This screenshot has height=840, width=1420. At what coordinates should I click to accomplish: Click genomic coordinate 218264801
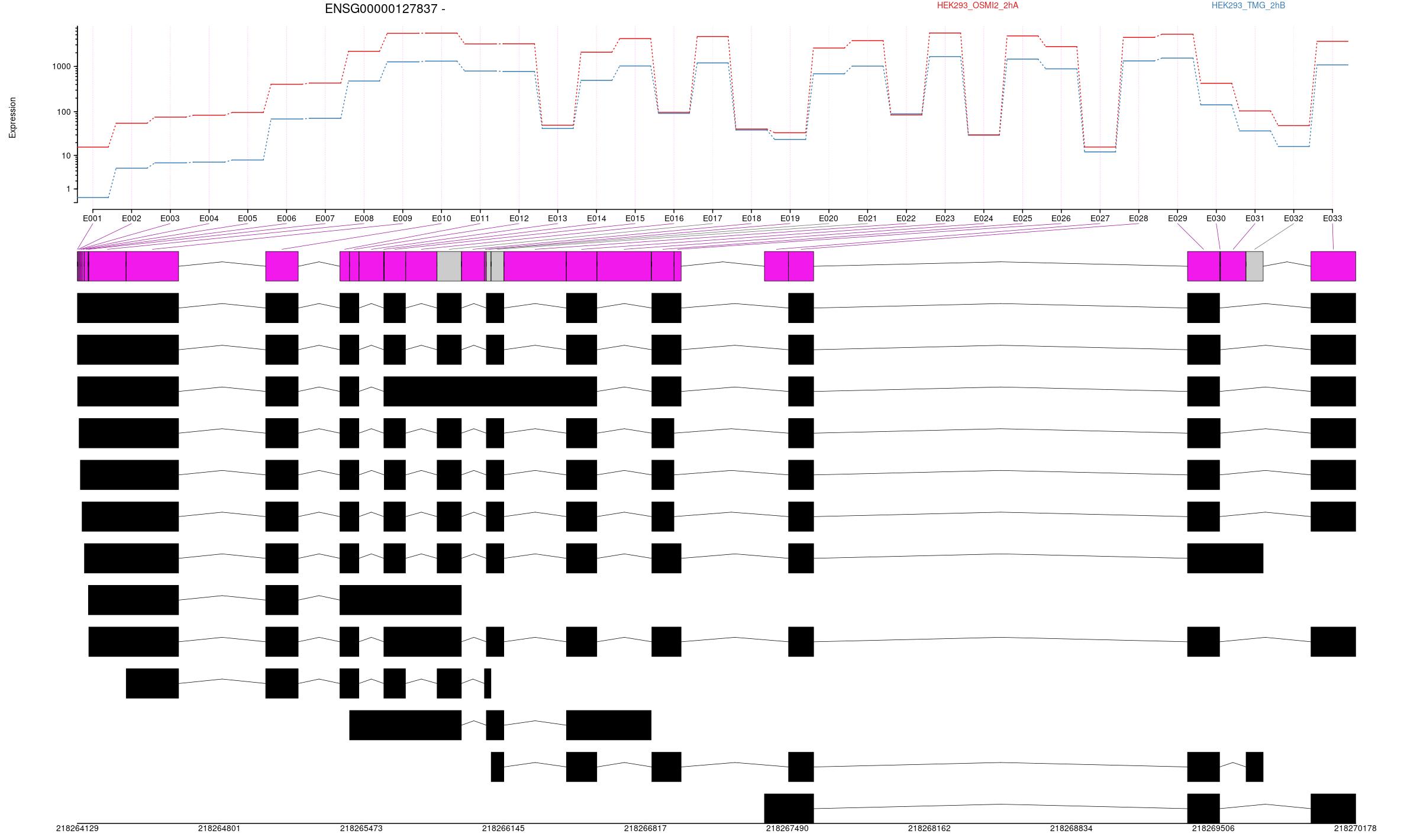click(x=220, y=828)
